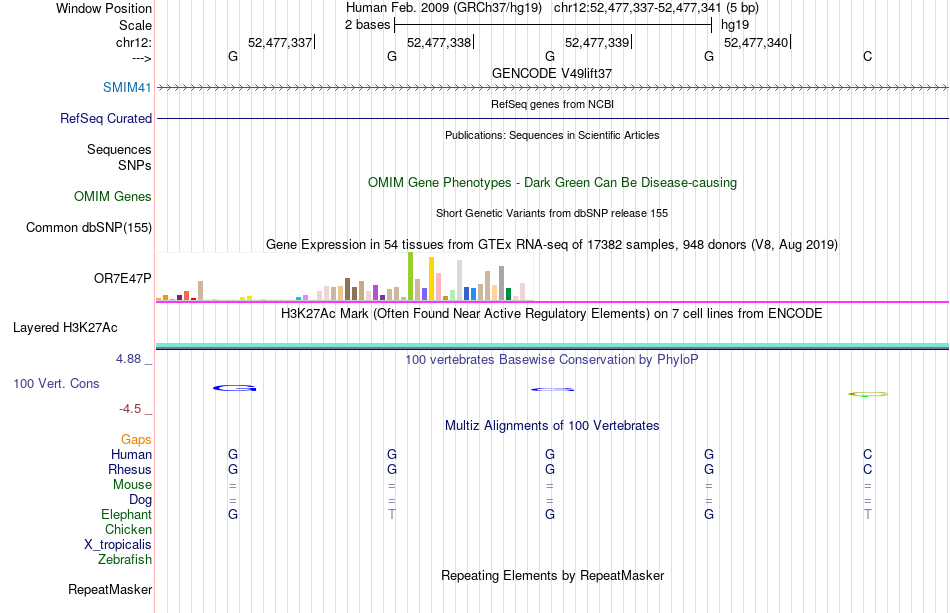Select the Zebrafish species label

pyautogui.click(x=125, y=559)
